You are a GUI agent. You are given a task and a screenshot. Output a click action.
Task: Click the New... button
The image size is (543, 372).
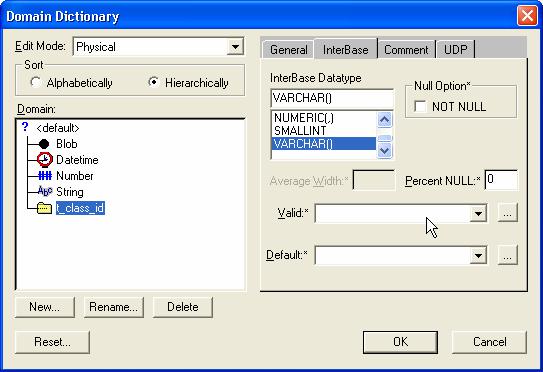point(45,307)
